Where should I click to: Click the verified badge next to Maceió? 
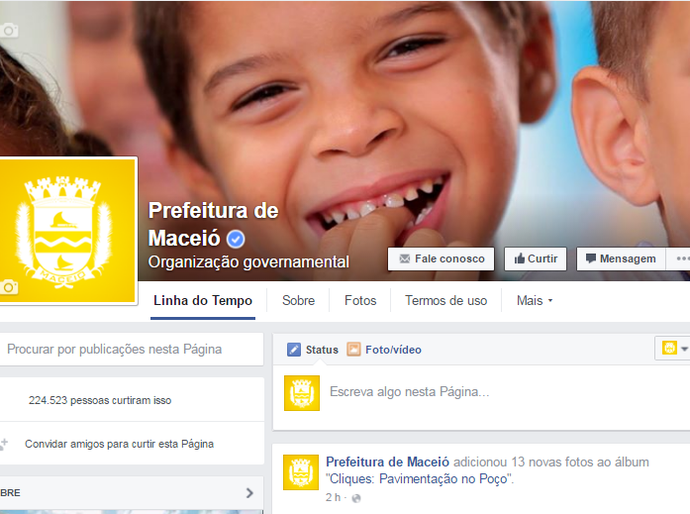pyautogui.click(x=236, y=239)
